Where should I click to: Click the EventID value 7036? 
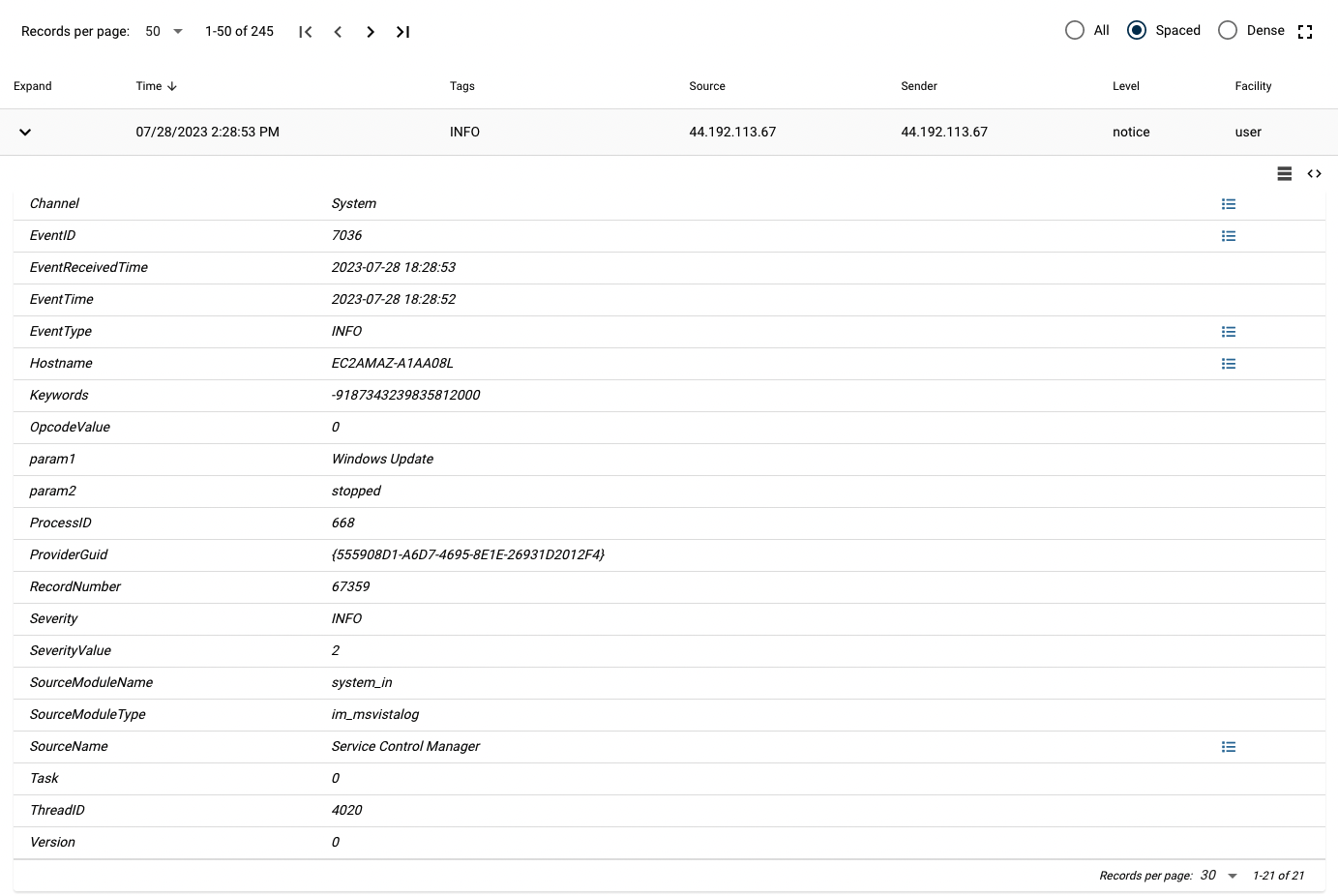(346, 235)
